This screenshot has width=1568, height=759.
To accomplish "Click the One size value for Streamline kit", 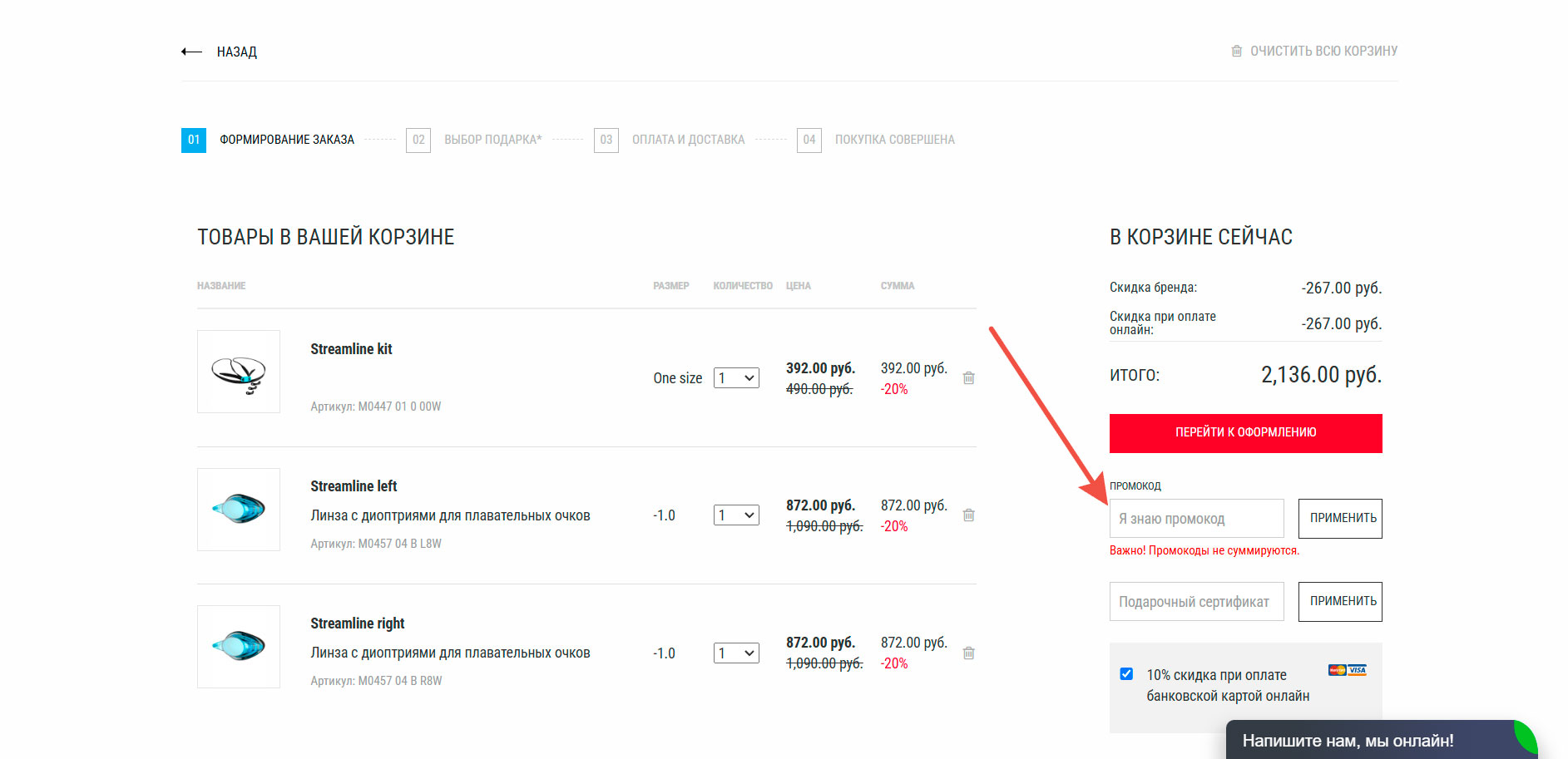I will tap(677, 378).
